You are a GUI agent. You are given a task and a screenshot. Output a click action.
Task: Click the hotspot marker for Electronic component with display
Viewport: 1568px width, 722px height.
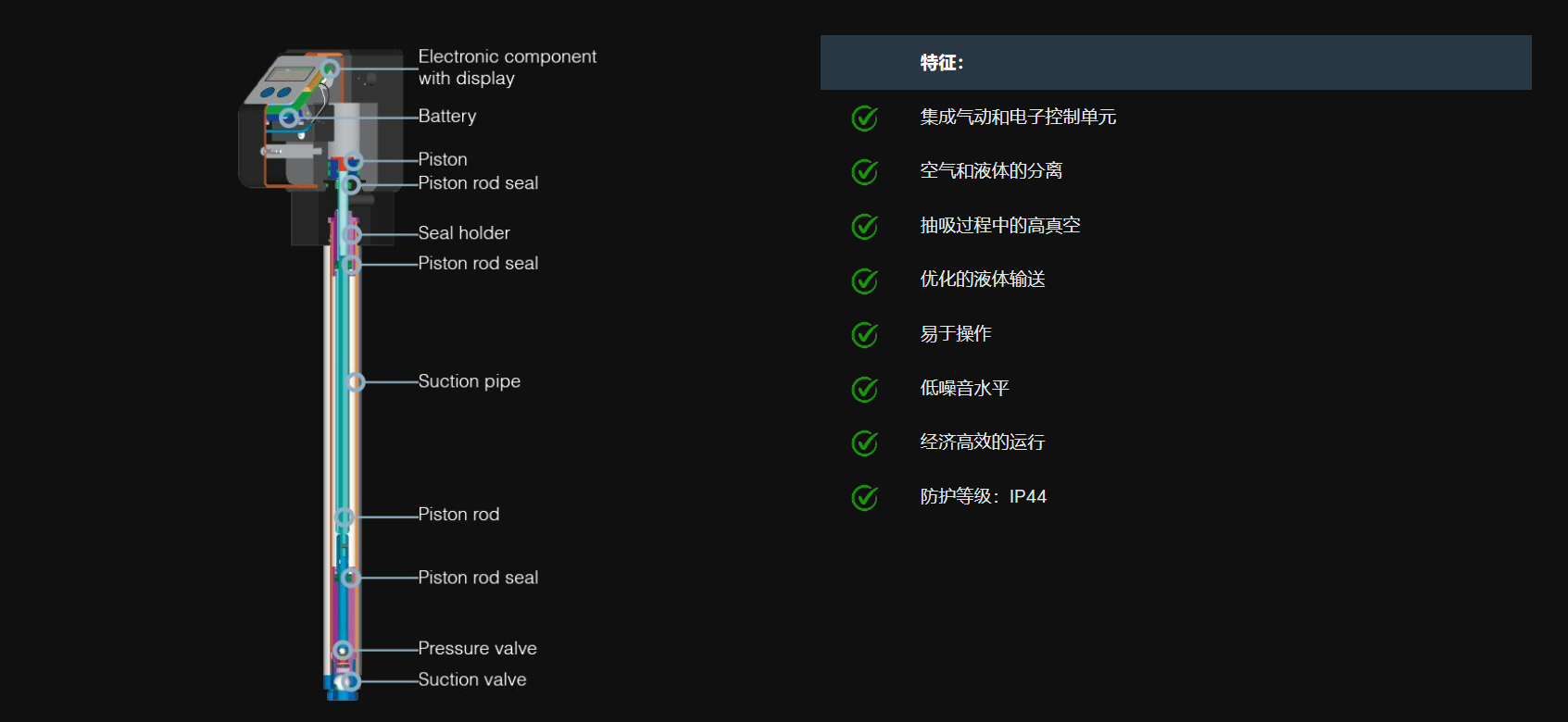330,68
